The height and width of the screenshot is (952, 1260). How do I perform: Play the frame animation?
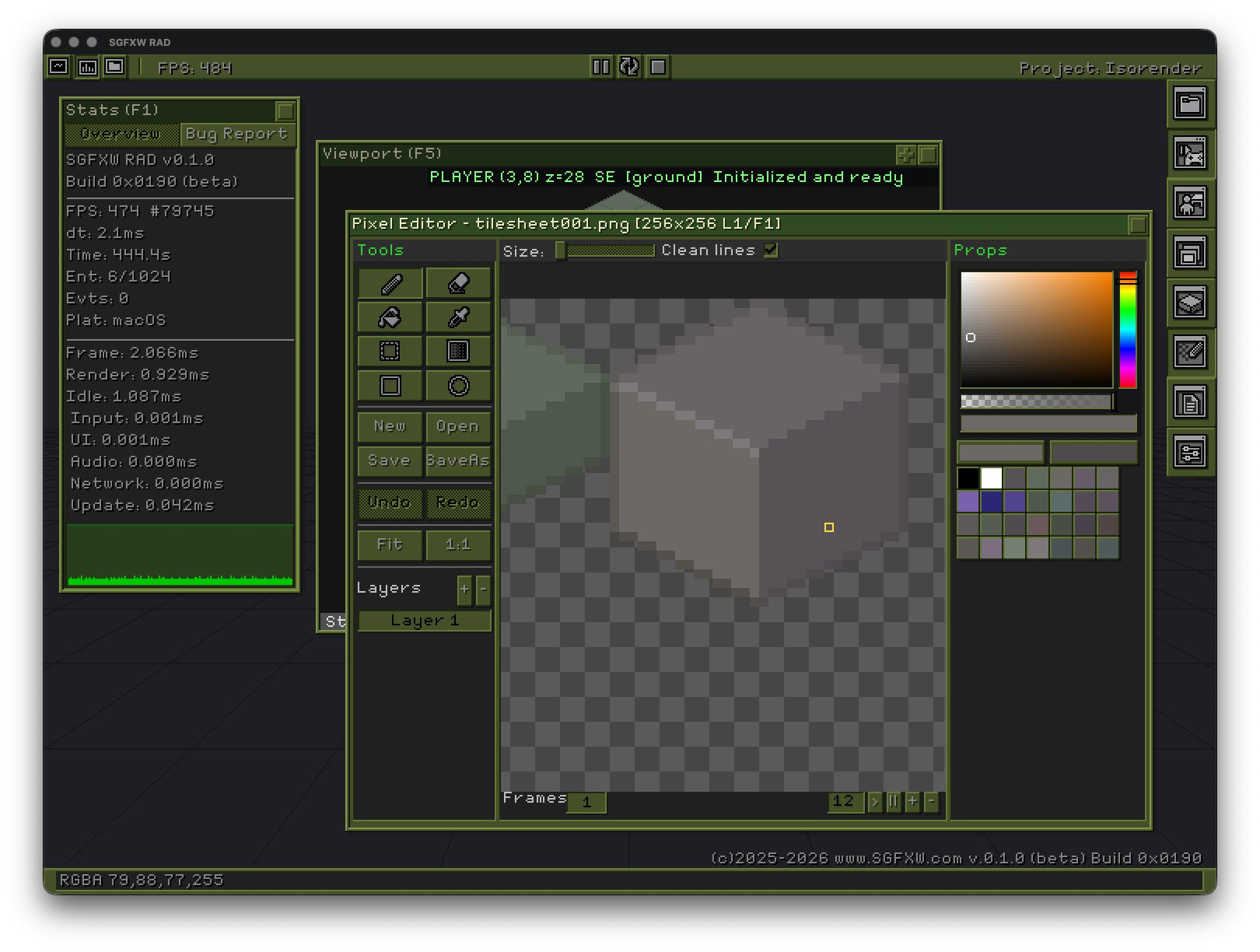(875, 801)
